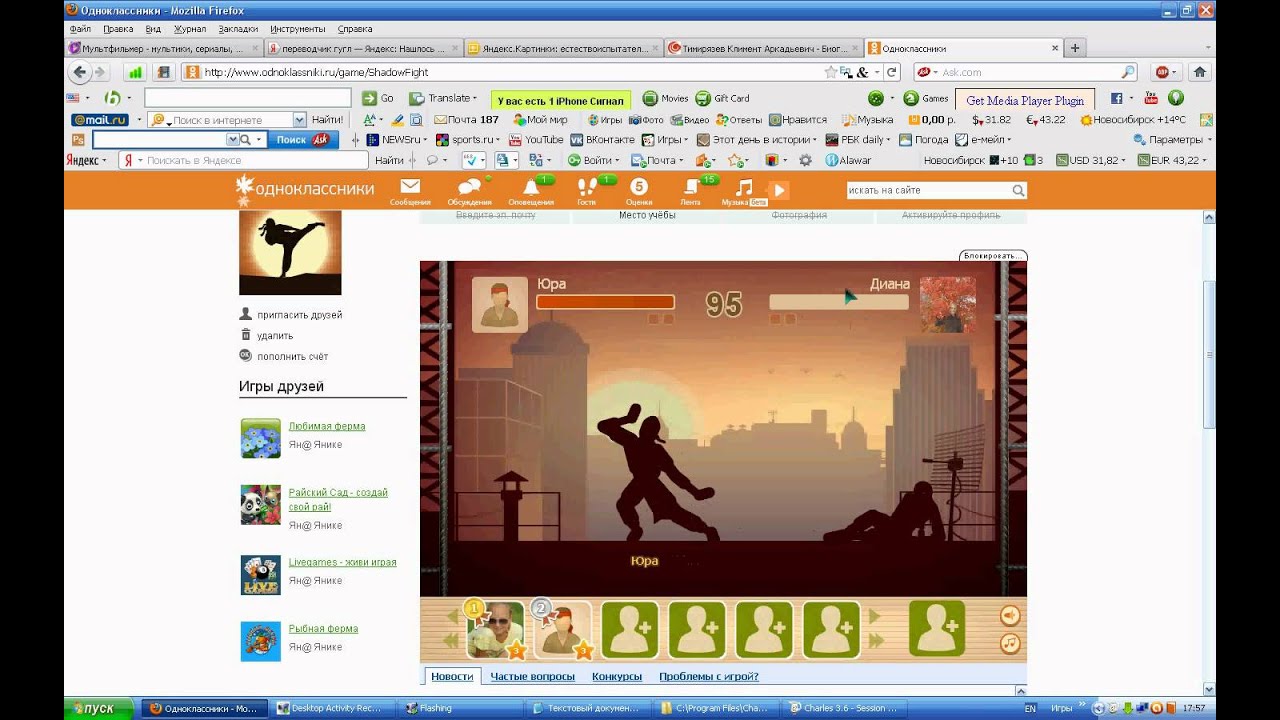
Task: Click the Firefox back arrow button
Action: (80, 72)
